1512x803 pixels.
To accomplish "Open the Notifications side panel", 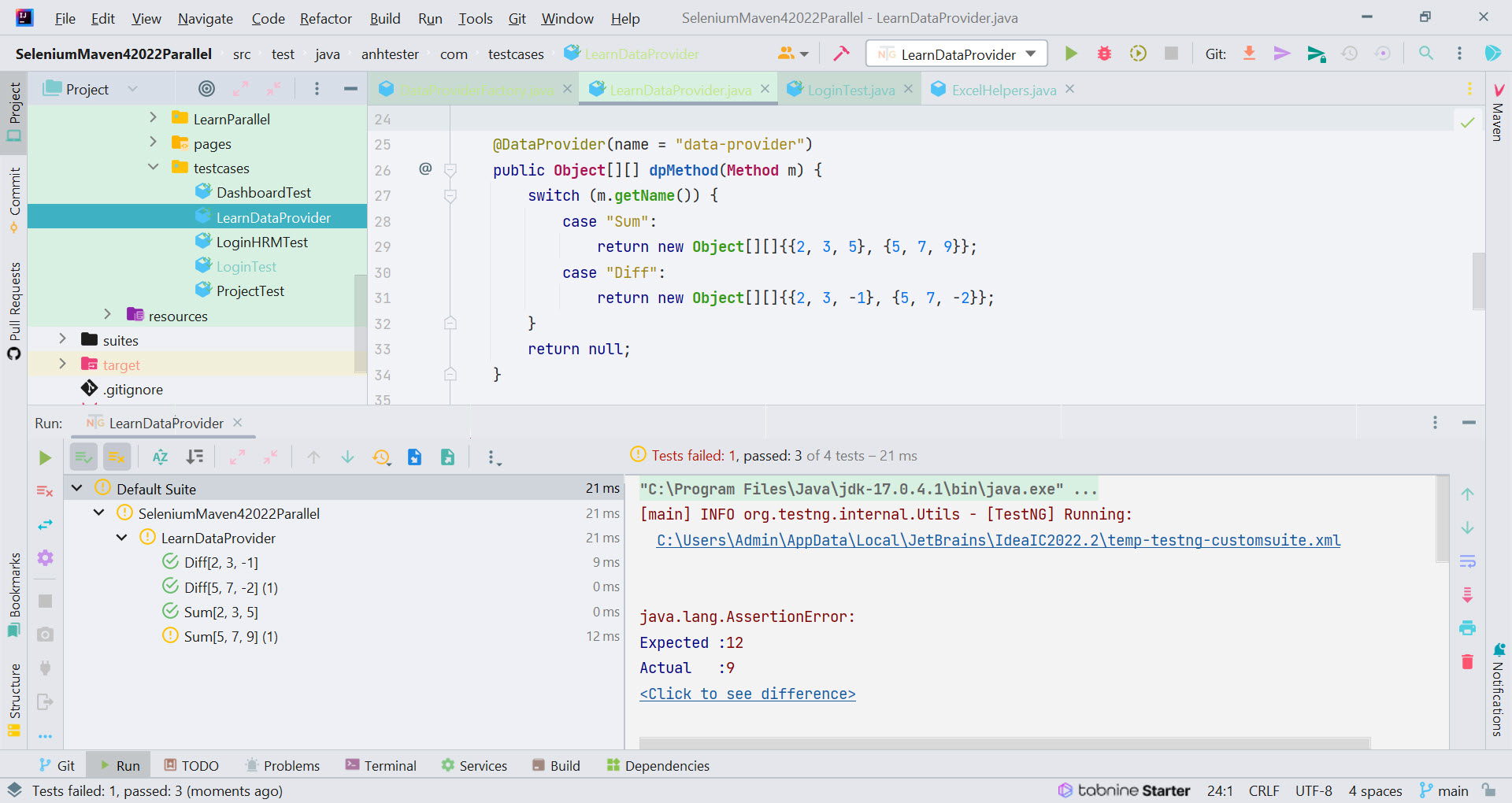I will tap(1498, 690).
